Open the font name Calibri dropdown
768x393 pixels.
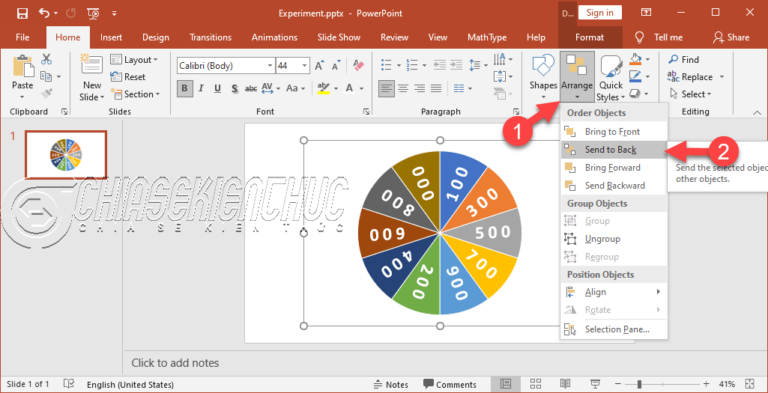(270, 65)
